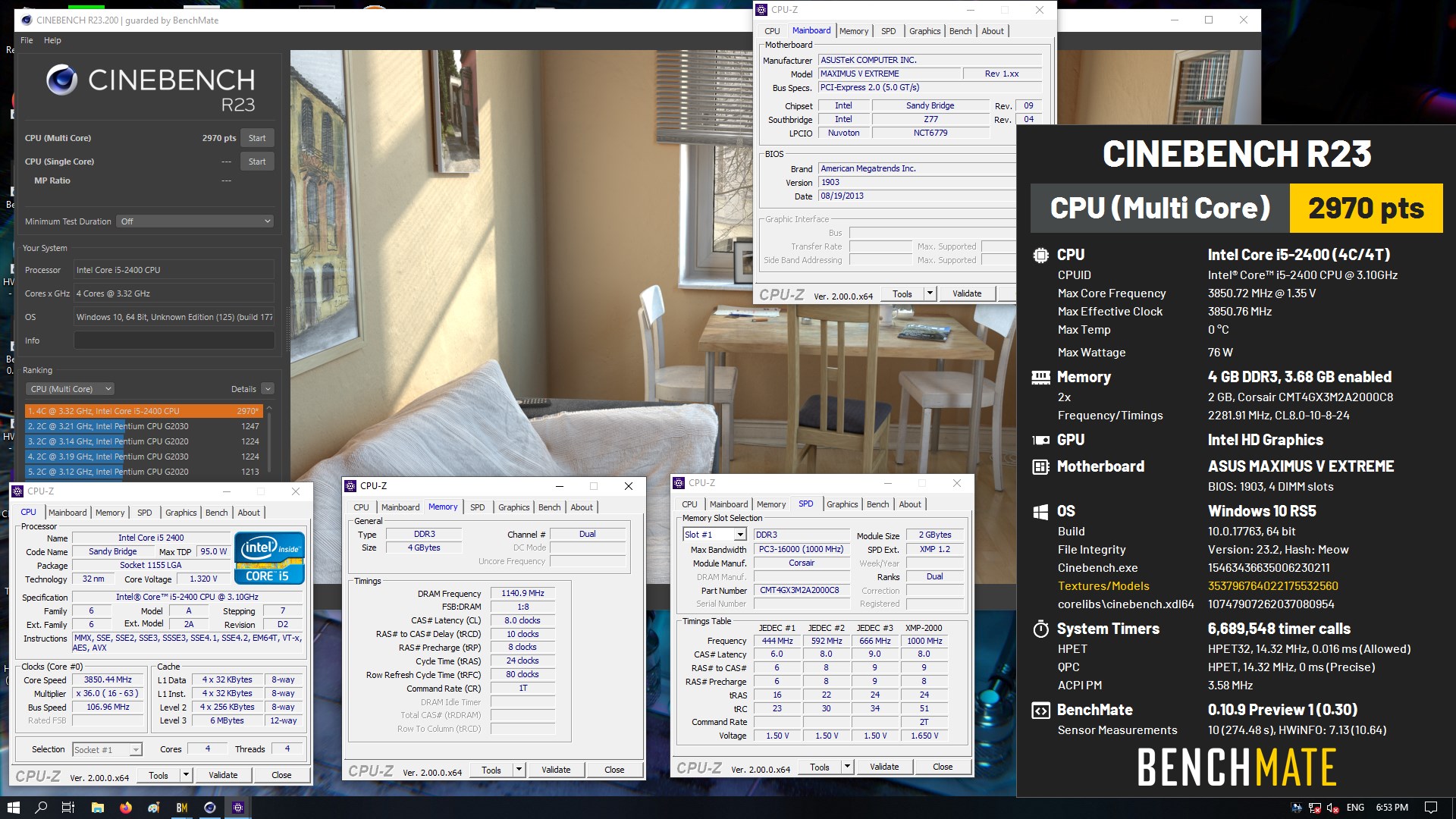
Task: Click the Processor field in Cinebench
Action: [x=174, y=270]
